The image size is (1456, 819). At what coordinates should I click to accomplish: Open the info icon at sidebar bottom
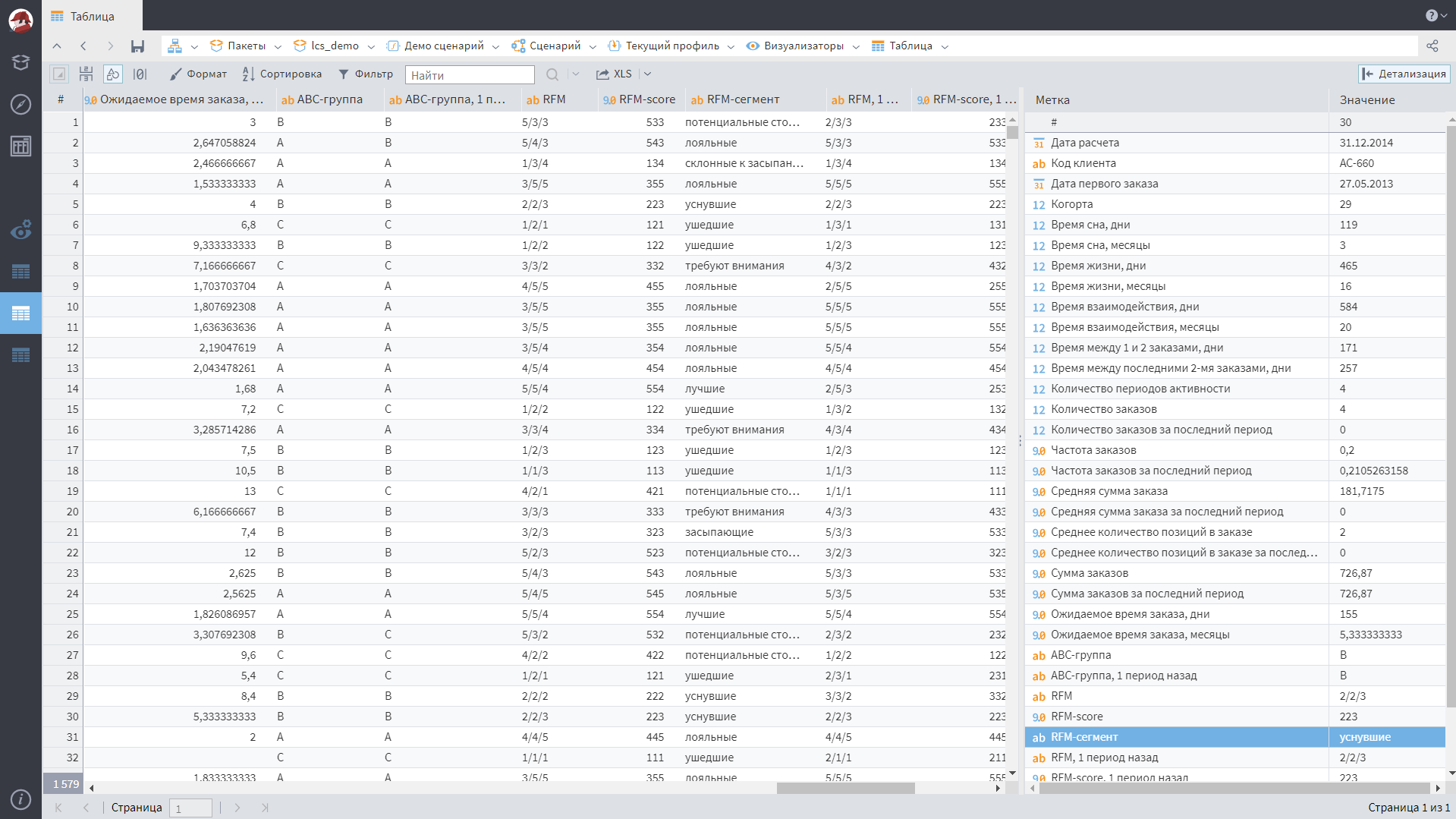[x=20, y=799]
